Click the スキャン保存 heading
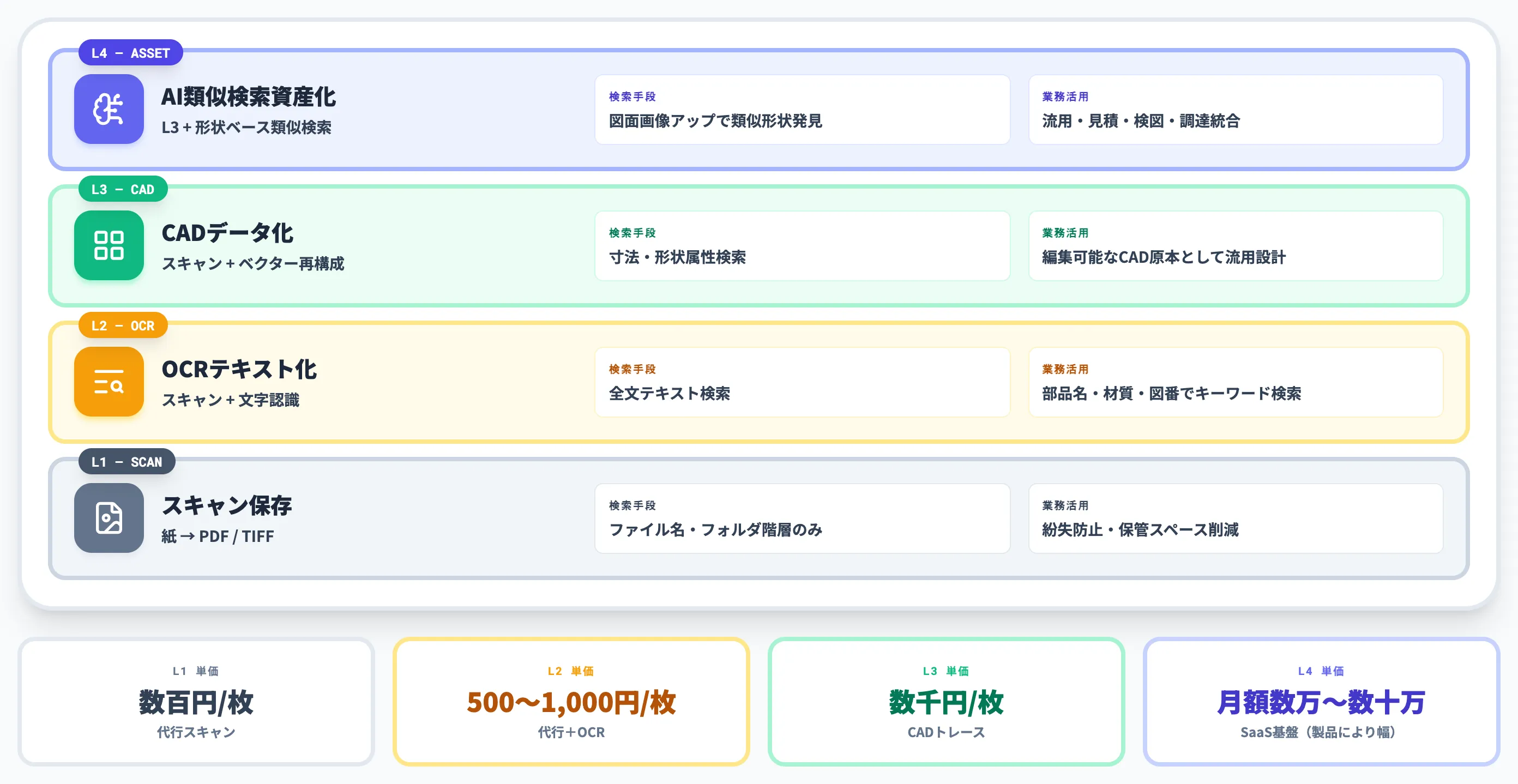The height and width of the screenshot is (784, 1518). tap(227, 505)
